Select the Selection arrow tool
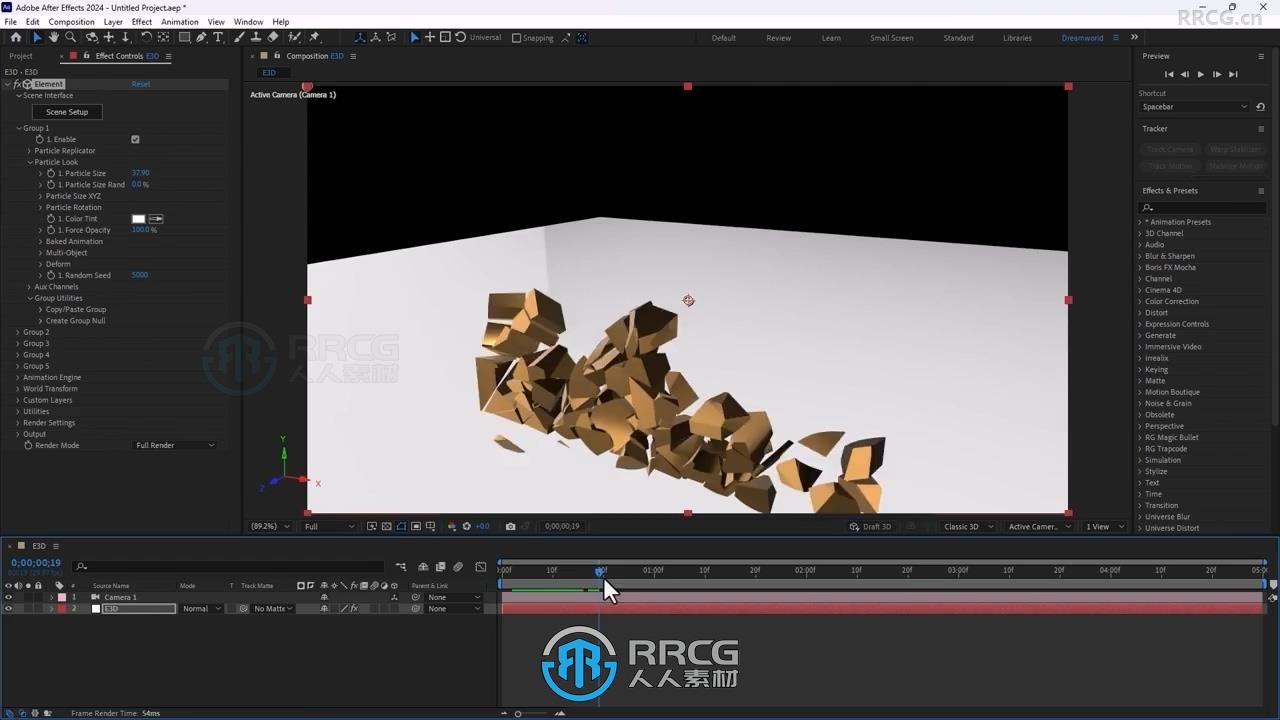 tap(37, 37)
